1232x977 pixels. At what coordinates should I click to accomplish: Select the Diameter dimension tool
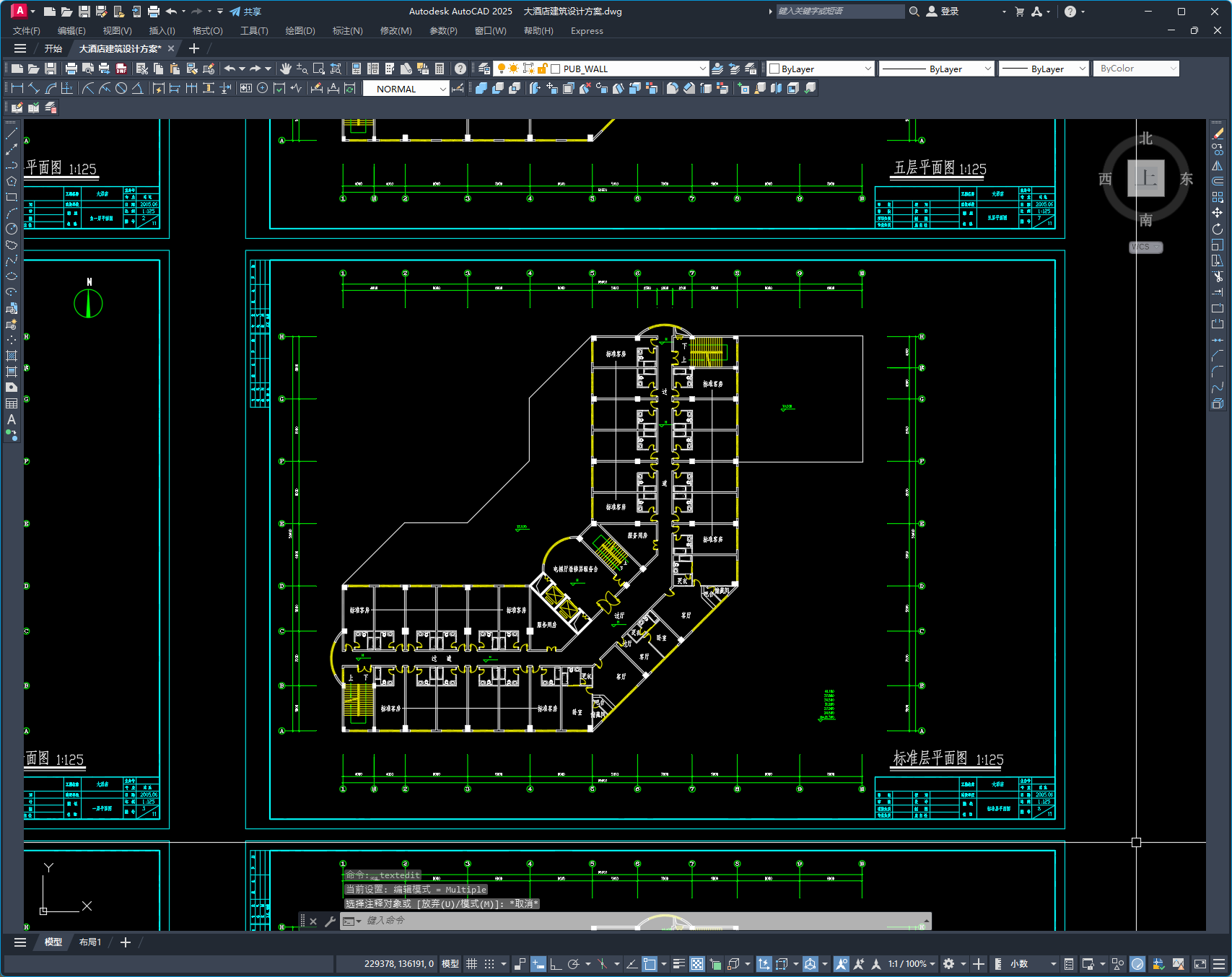pos(121,88)
